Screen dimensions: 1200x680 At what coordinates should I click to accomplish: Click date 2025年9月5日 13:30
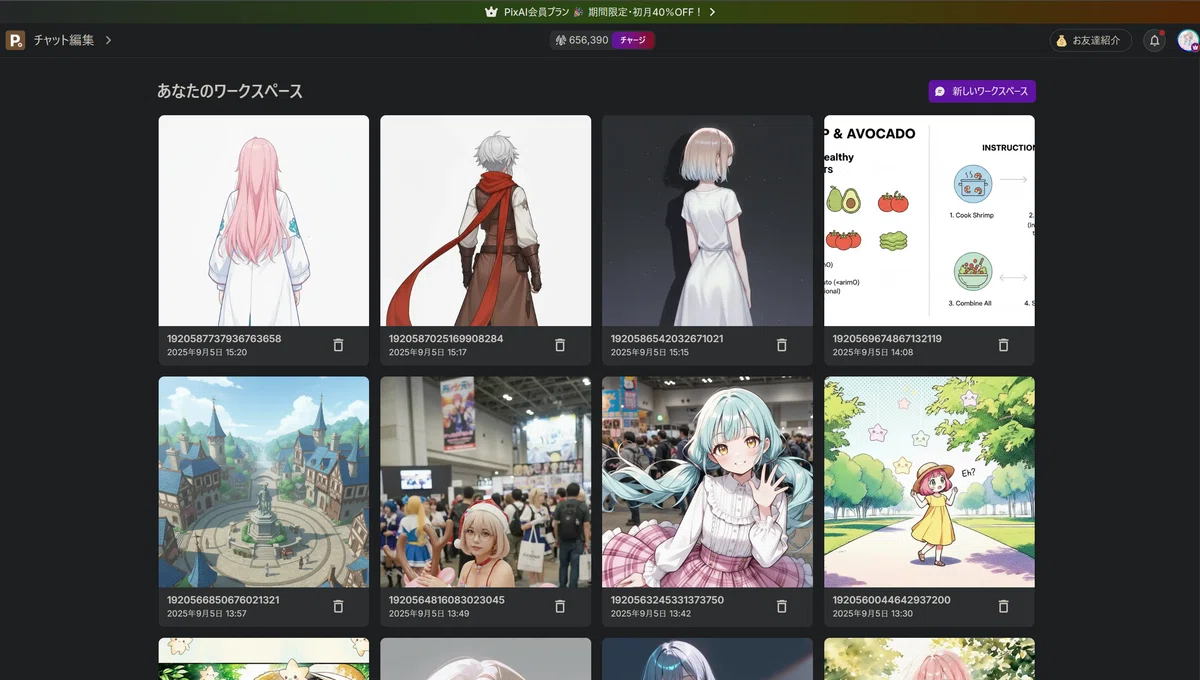pos(873,614)
